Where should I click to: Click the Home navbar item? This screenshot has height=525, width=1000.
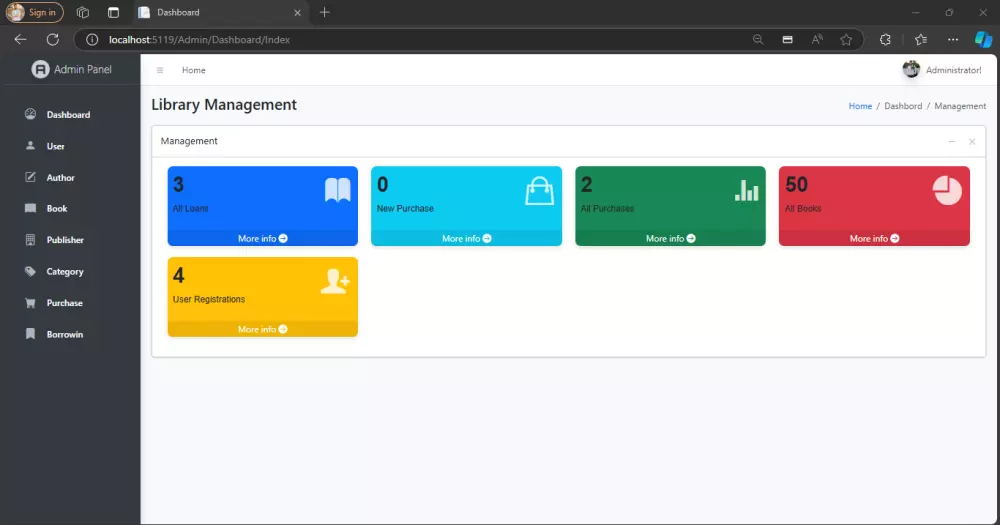click(193, 70)
